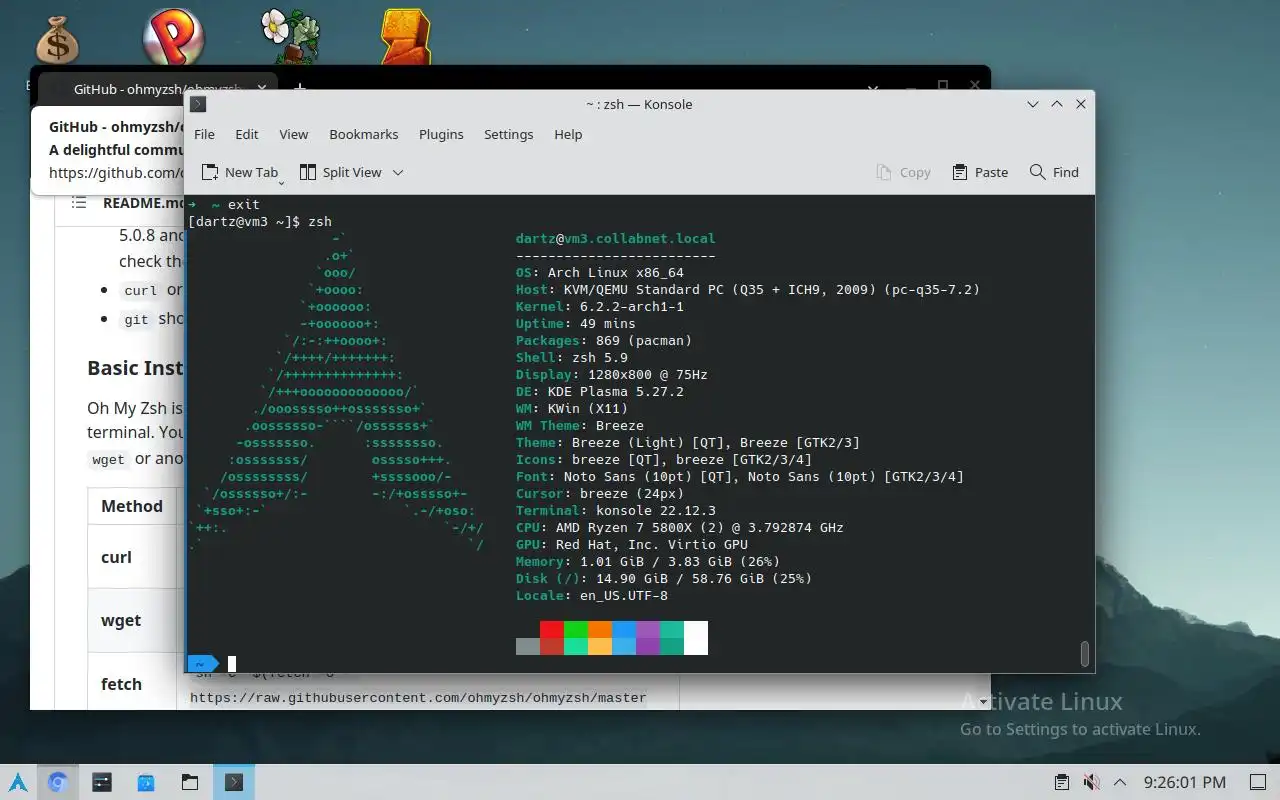Click the 'Method' table header in browser
Image resolution: width=1280 pixels, height=800 pixels.
pyautogui.click(x=132, y=506)
